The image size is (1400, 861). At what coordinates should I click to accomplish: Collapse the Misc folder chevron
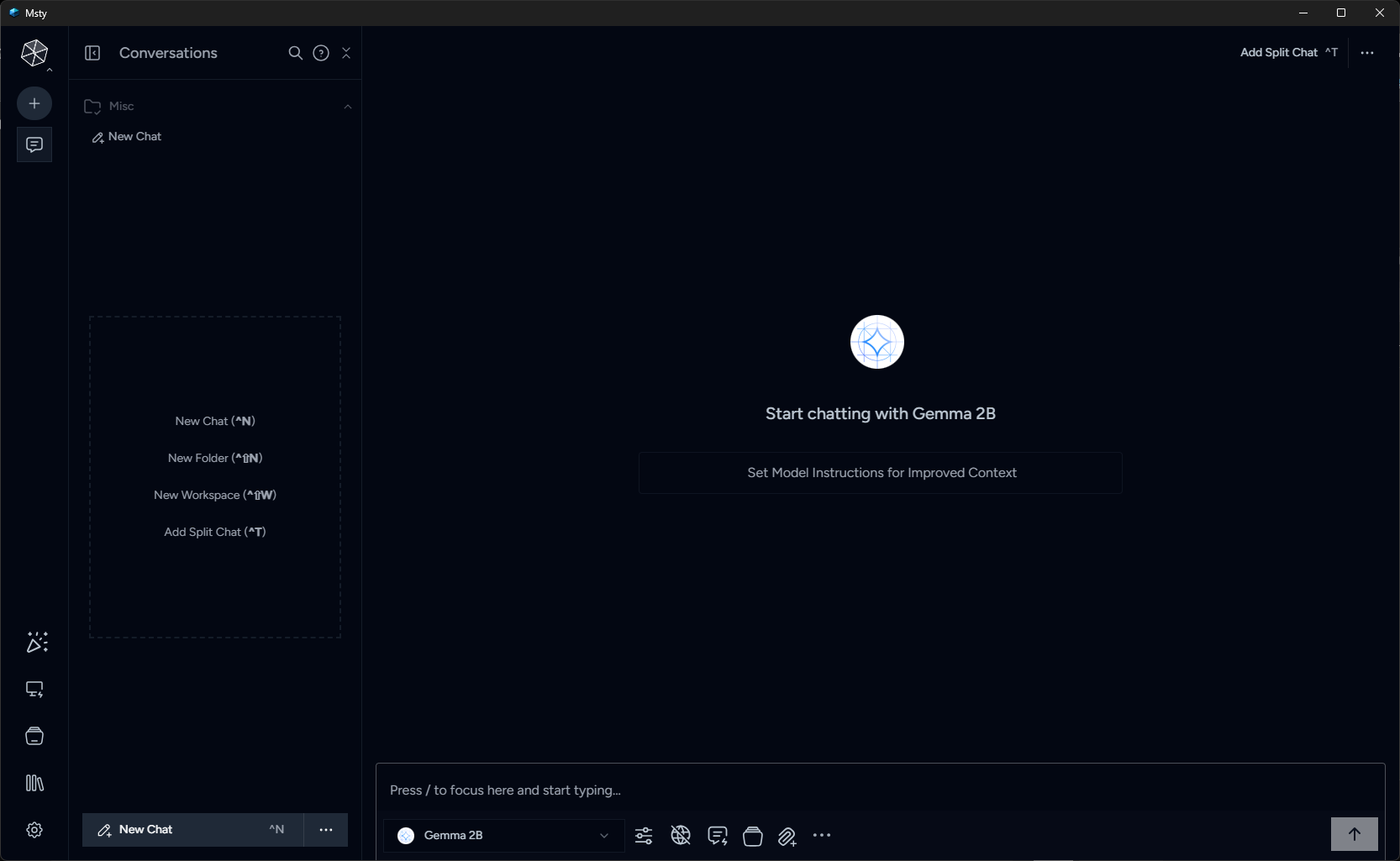(348, 107)
